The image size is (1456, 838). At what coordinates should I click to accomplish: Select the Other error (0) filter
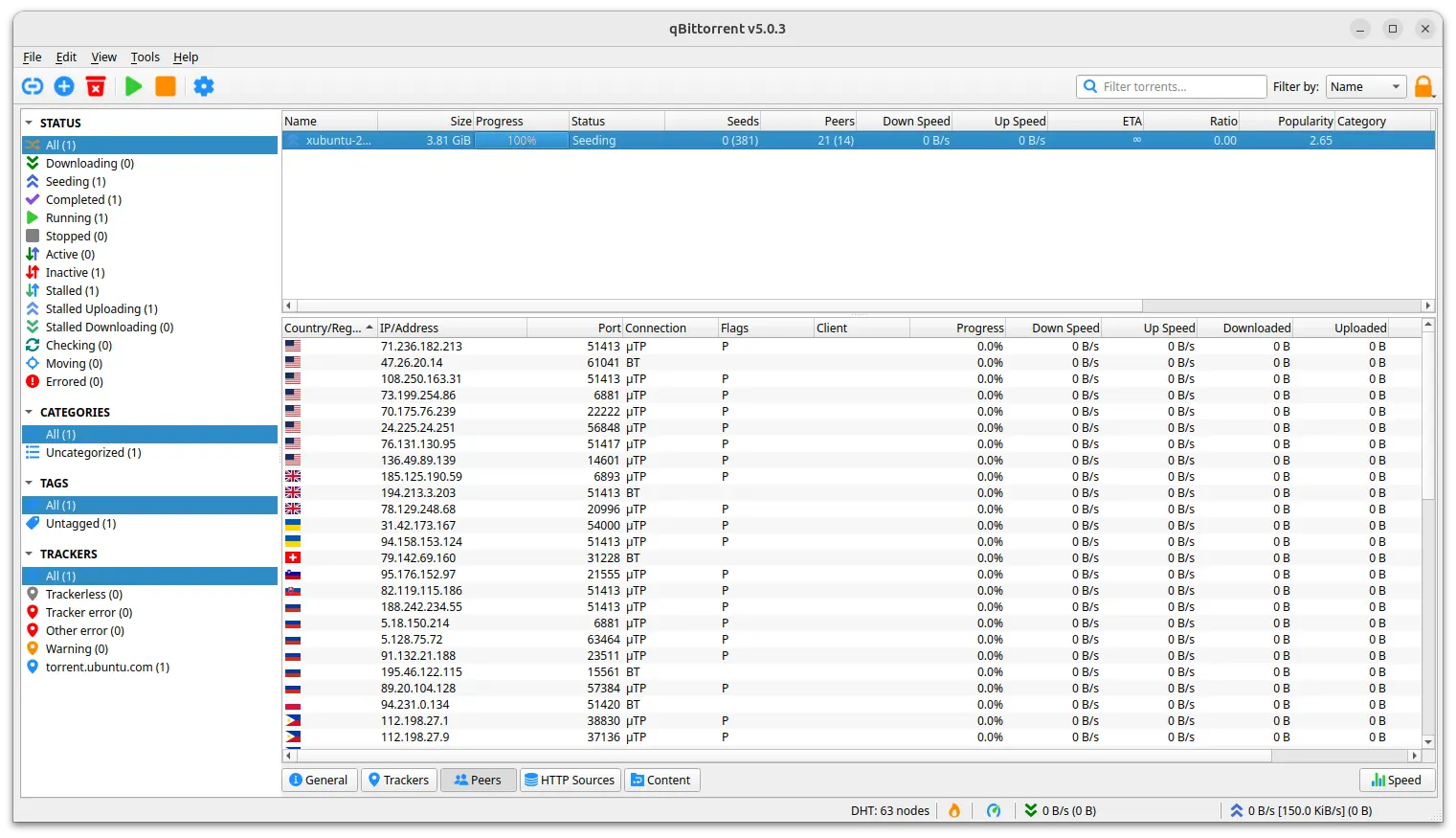click(149, 631)
